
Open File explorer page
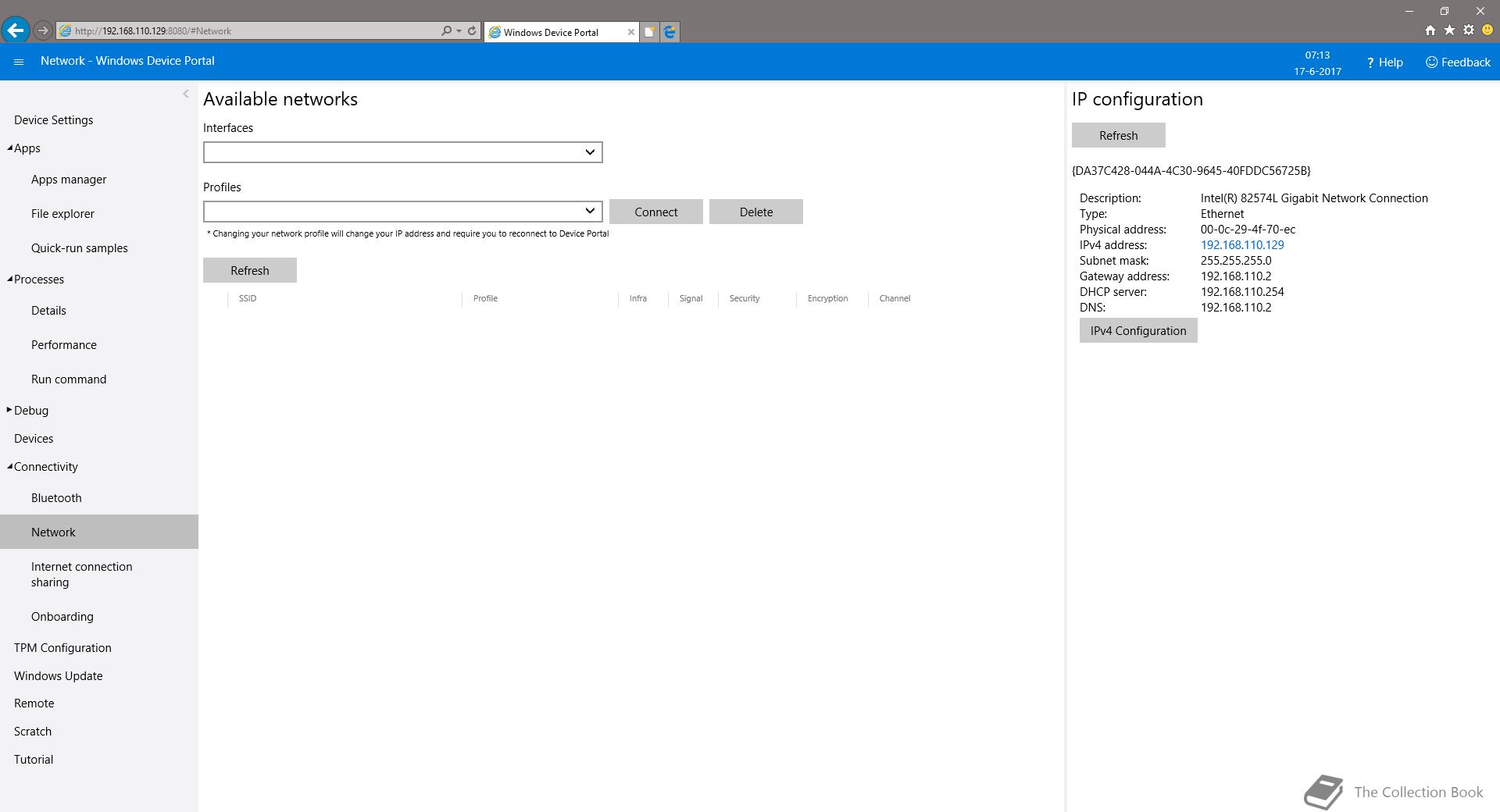pos(62,214)
